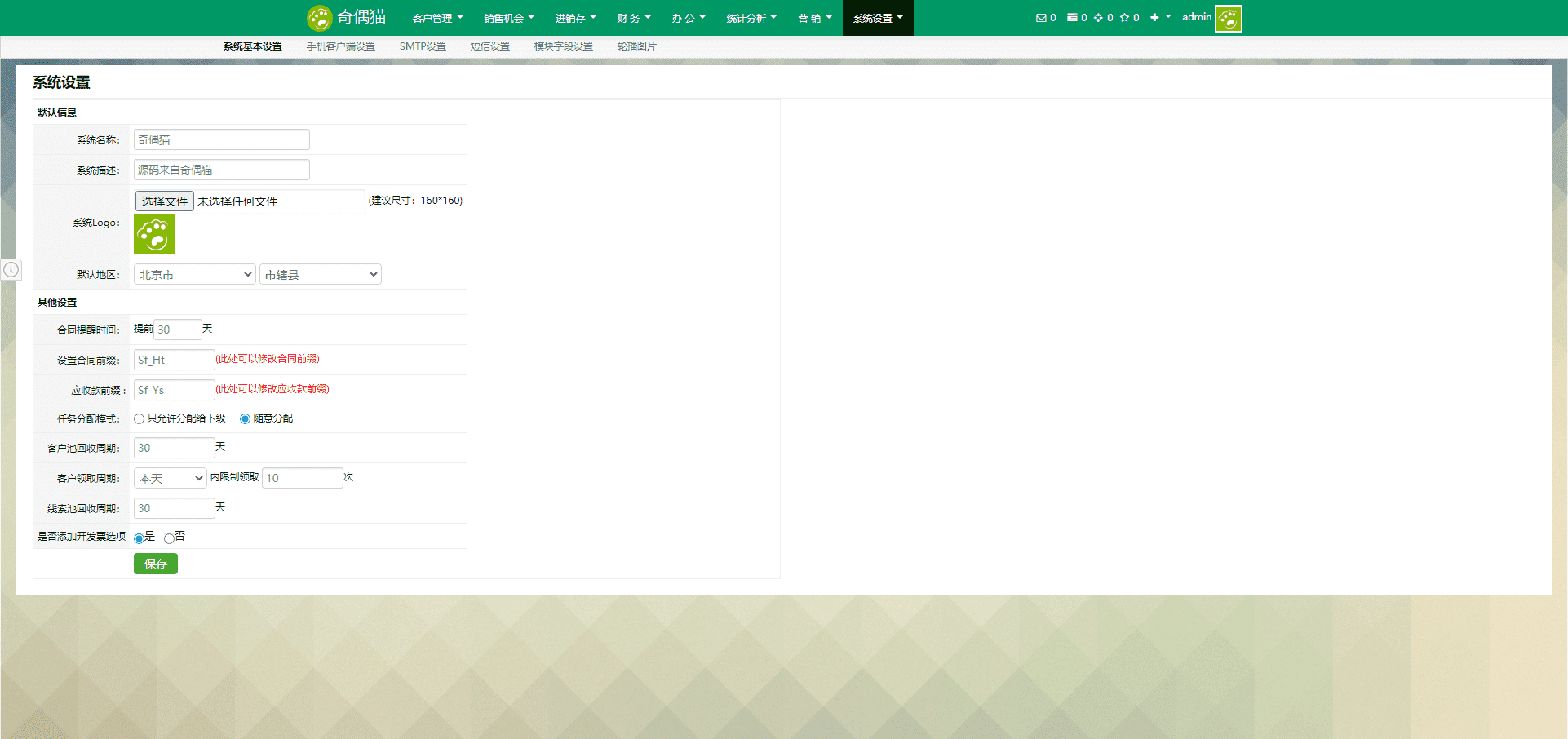The height and width of the screenshot is (739, 1568).
Task: Click the 奇偶猫 logo in the top bar
Action: 347,17
